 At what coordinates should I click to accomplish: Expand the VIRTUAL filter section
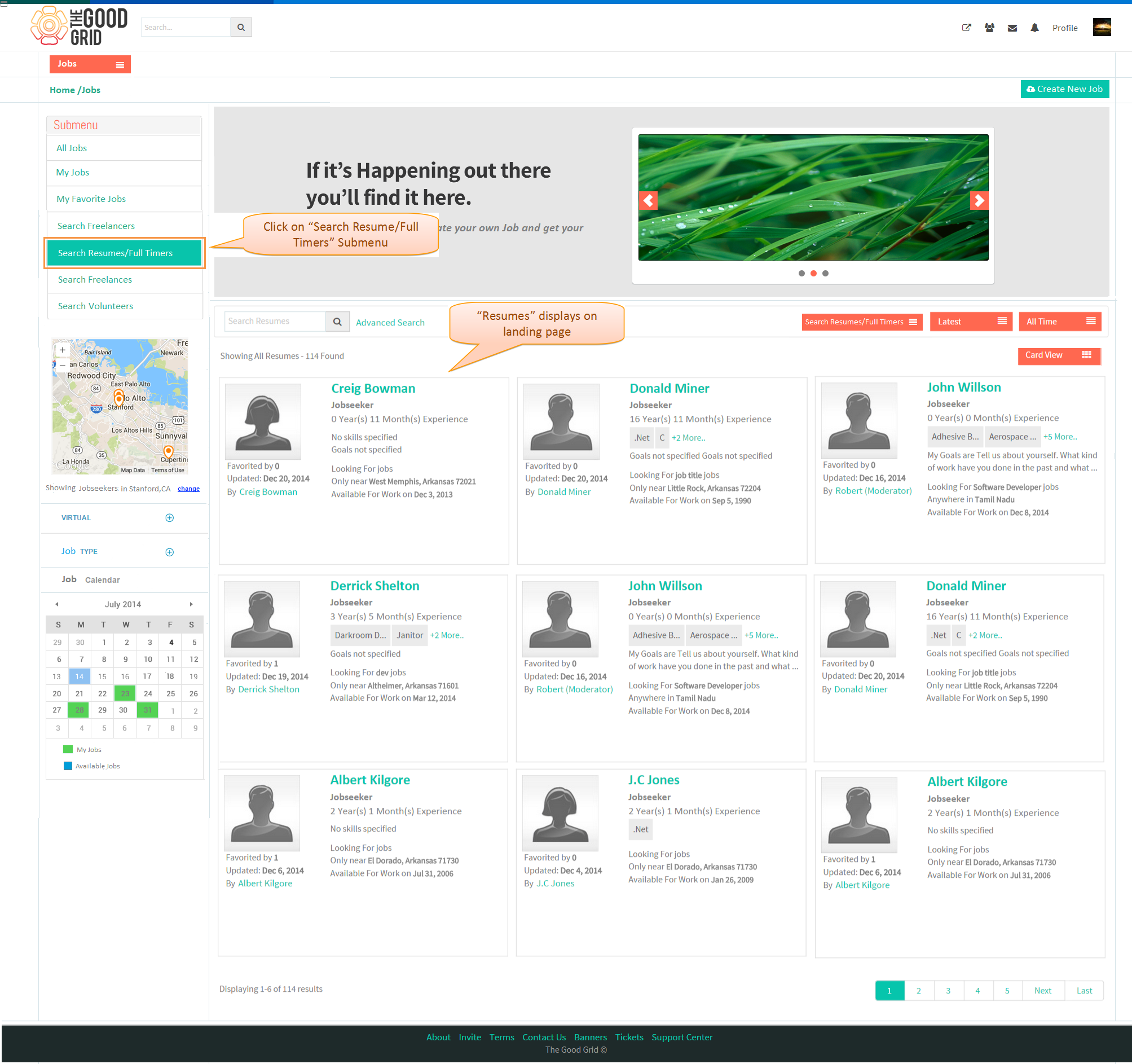[170, 518]
